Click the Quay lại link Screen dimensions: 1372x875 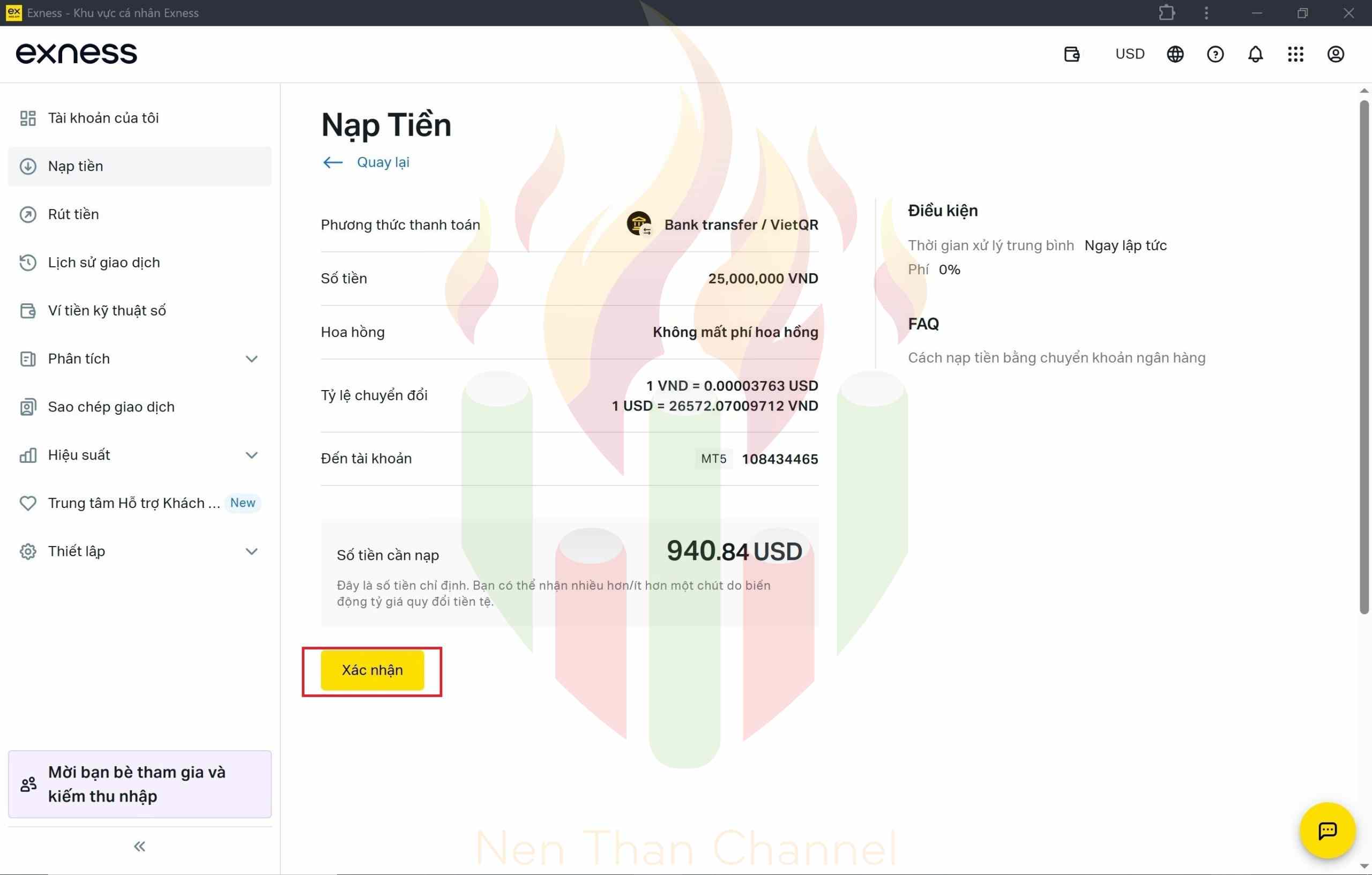point(383,162)
